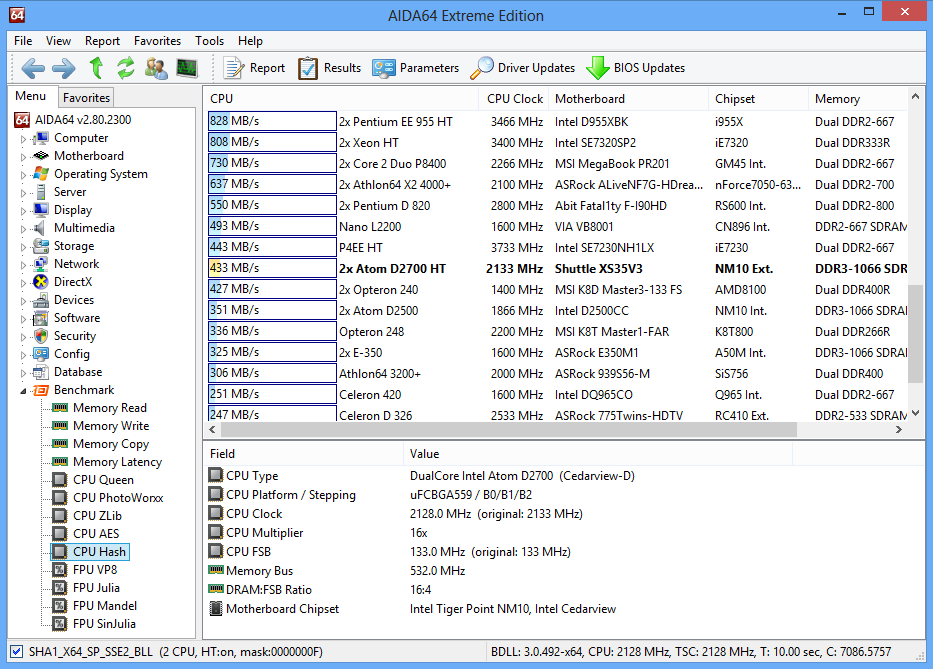Select the DirectX tree icon
Image resolution: width=933 pixels, height=669 pixels.
(41, 282)
